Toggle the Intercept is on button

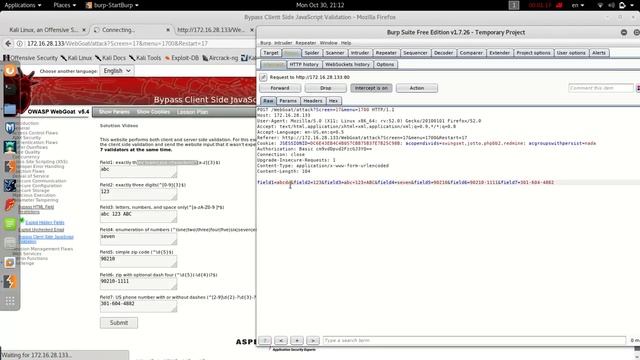(371, 88)
